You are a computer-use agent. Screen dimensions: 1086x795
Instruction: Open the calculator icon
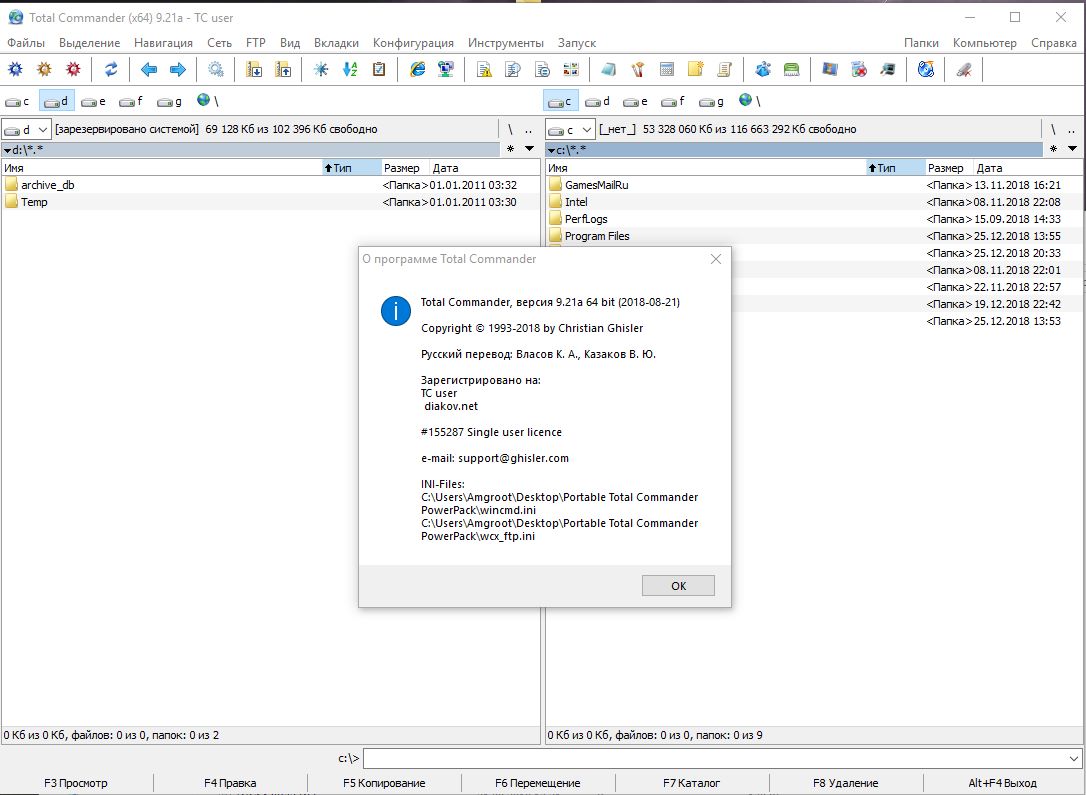pyautogui.click(x=667, y=69)
